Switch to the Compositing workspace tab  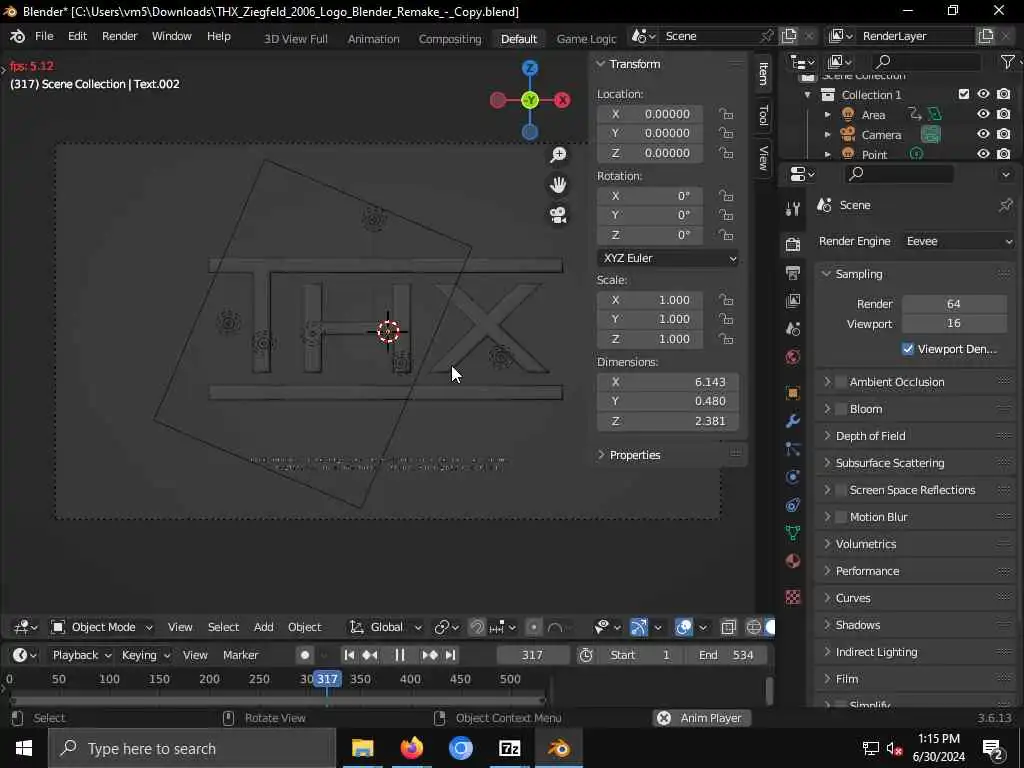point(450,39)
